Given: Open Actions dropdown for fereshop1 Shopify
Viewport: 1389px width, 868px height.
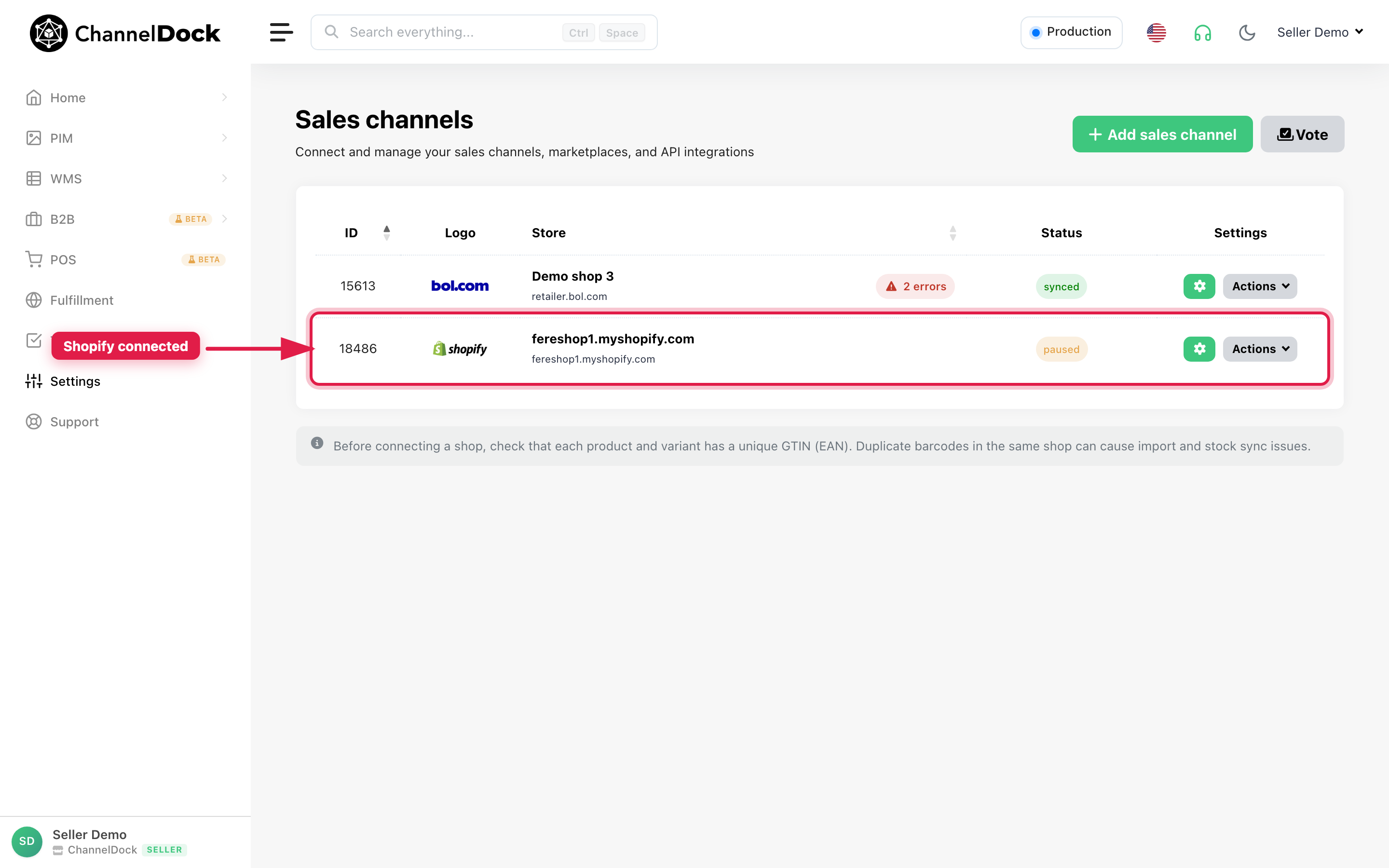Looking at the screenshot, I should click(1260, 349).
